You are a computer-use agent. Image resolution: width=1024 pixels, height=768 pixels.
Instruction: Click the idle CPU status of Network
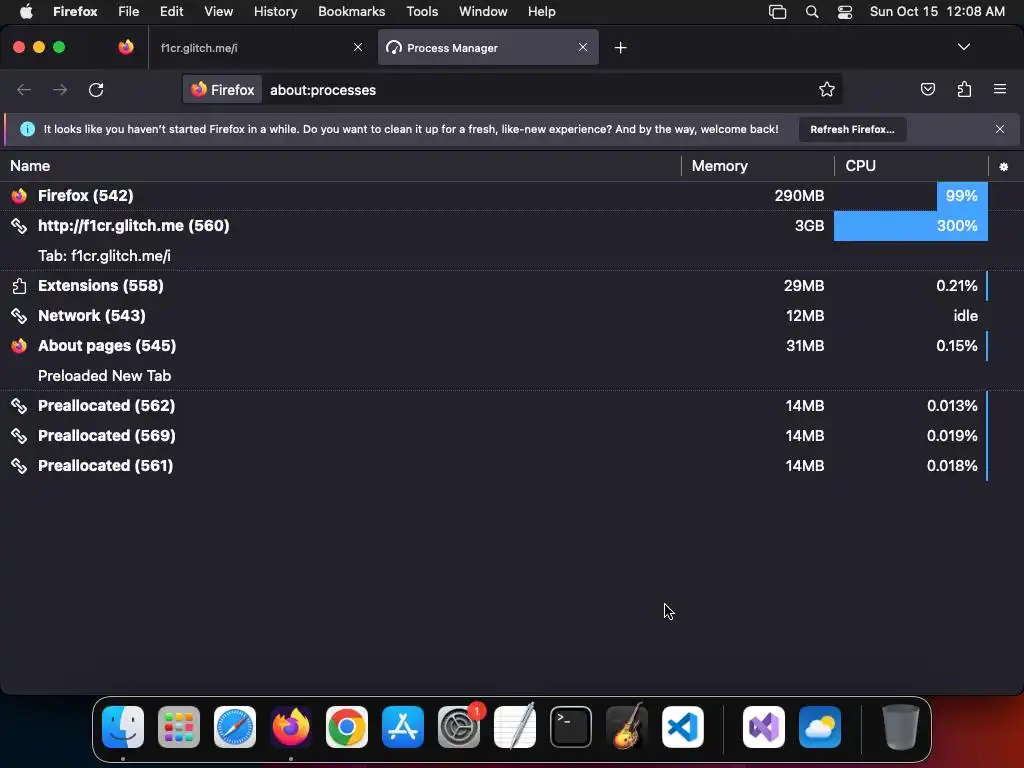coord(965,316)
